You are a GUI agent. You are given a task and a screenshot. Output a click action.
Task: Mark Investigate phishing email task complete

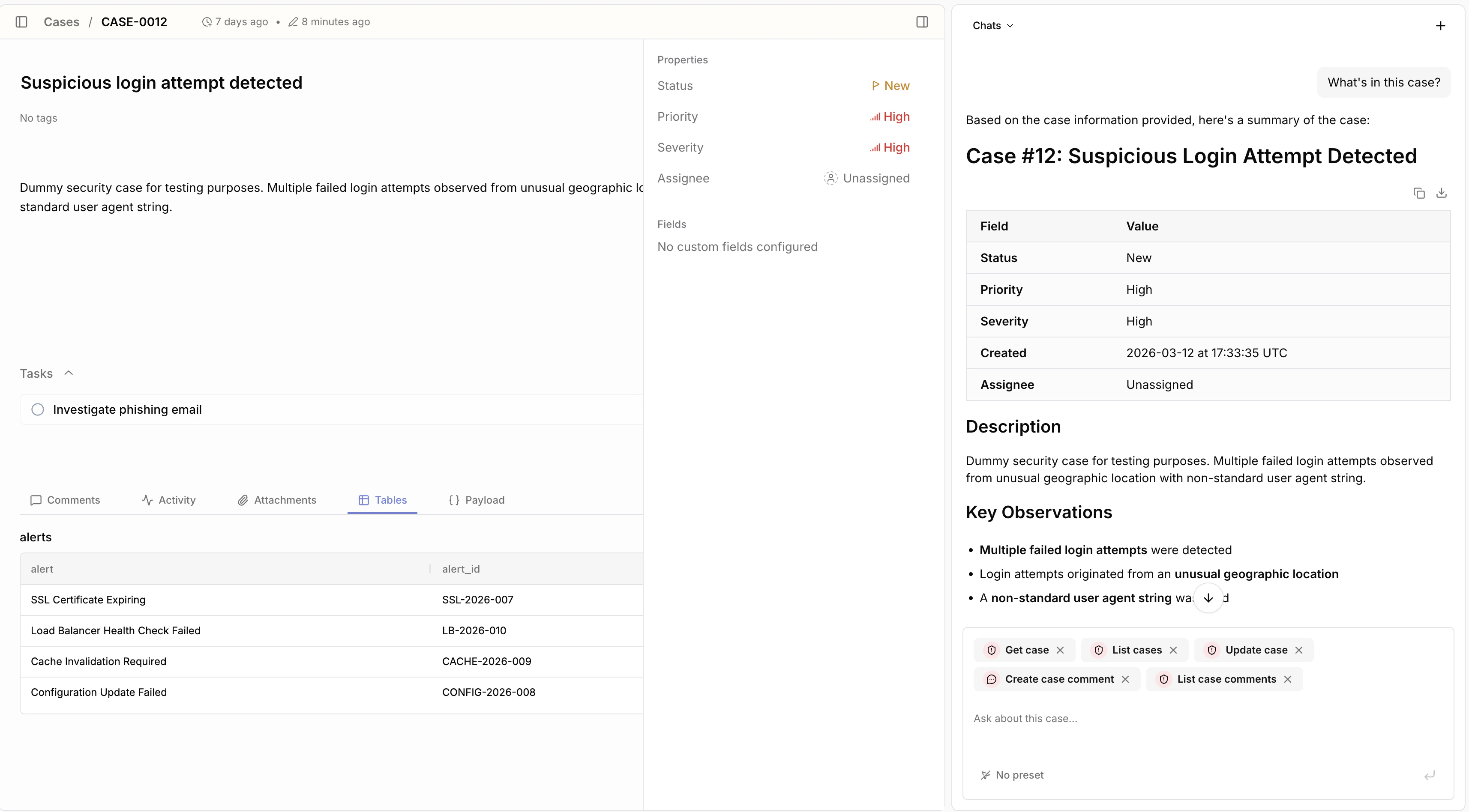(x=38, y=410)
